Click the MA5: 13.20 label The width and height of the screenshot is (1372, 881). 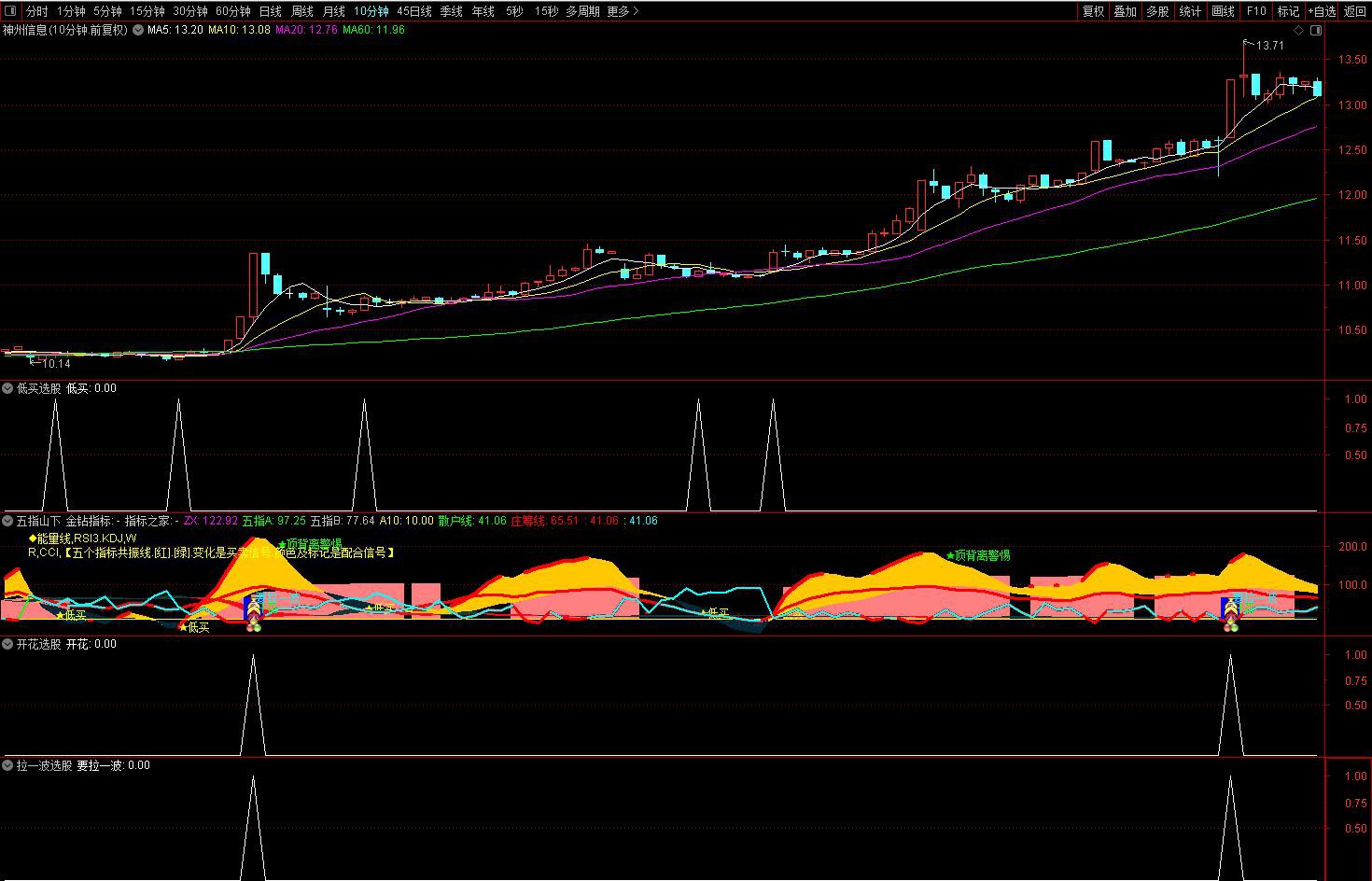point(176,30)
